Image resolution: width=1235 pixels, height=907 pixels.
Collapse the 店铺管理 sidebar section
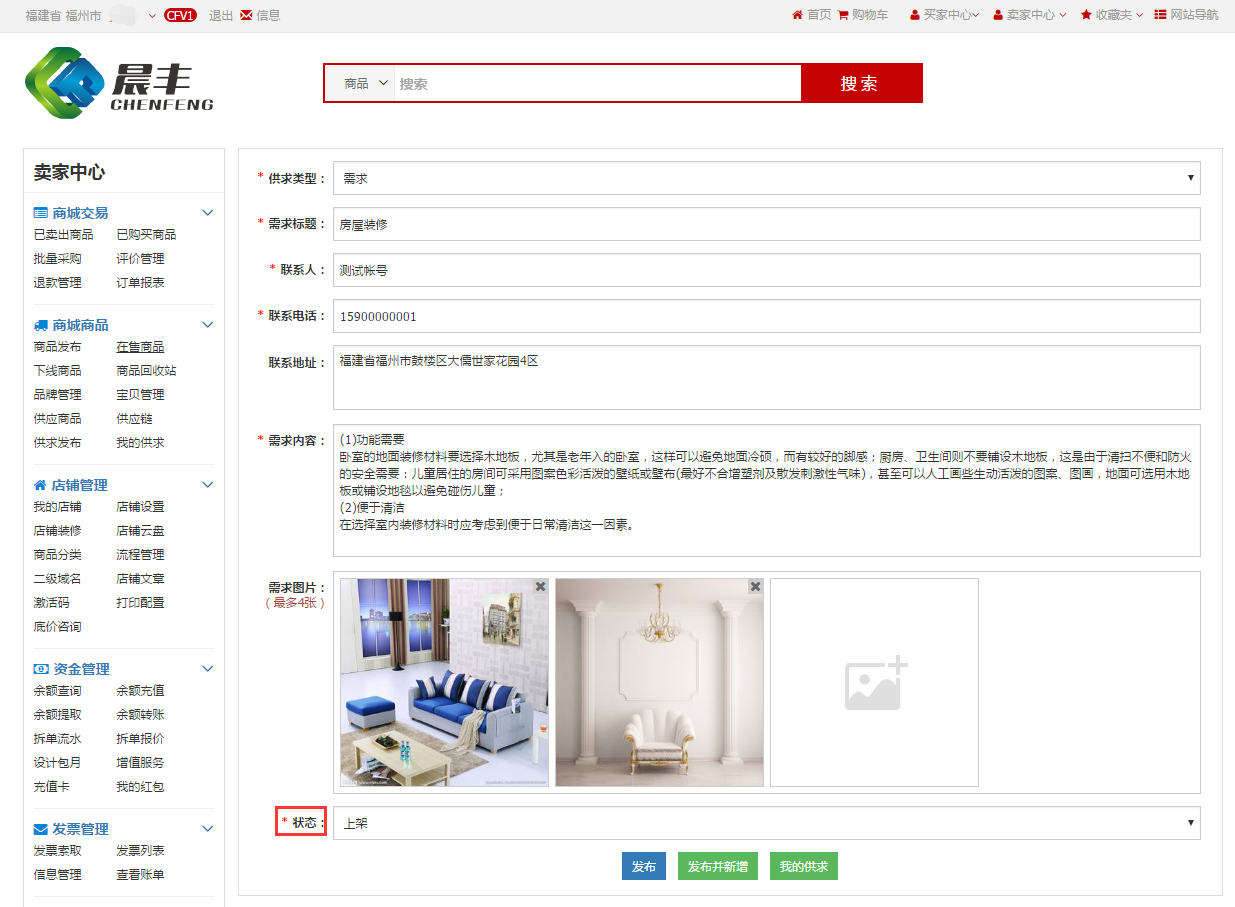point(208,485)
